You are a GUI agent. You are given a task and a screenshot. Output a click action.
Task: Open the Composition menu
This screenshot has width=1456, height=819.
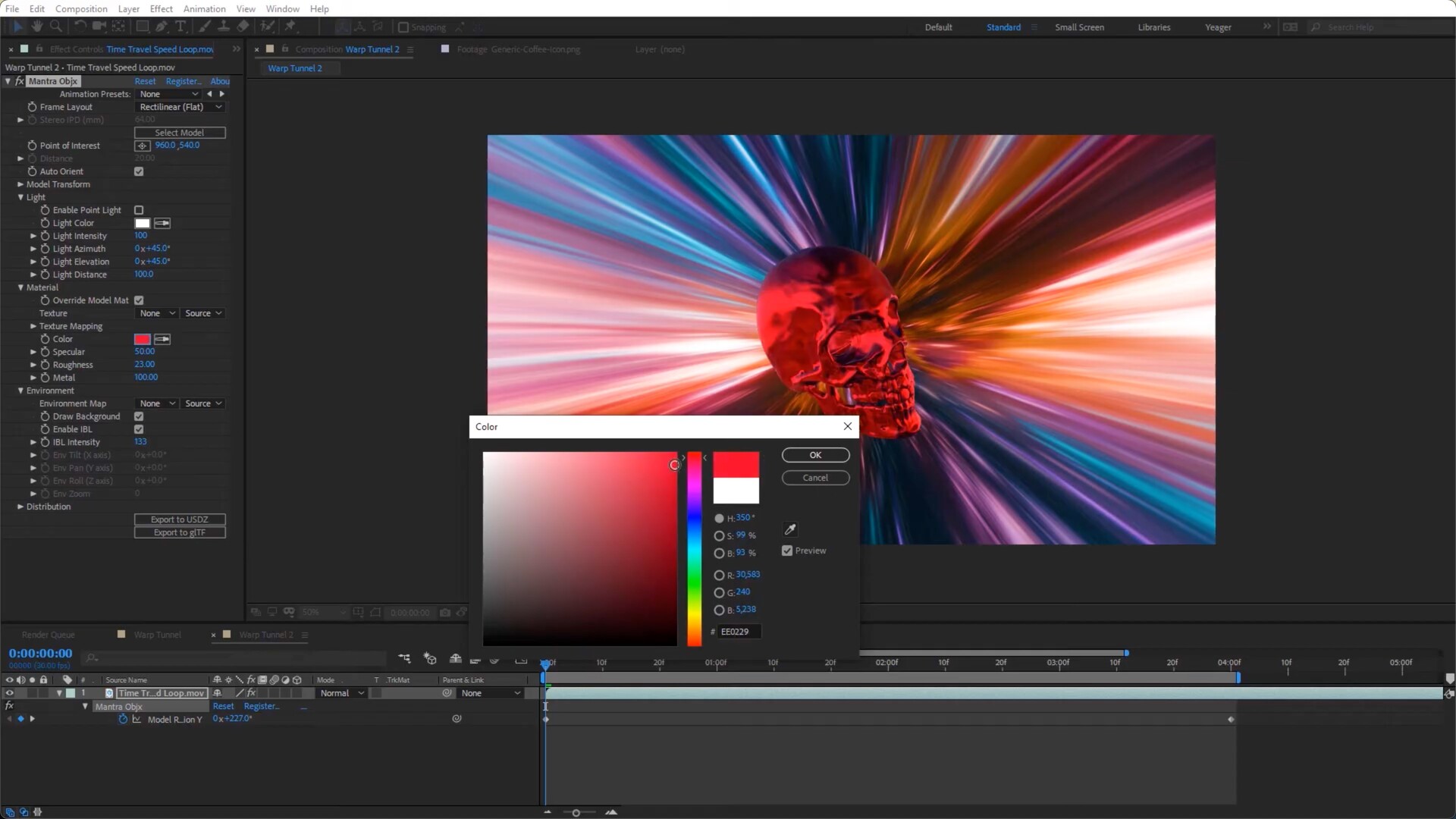[81, 8]
